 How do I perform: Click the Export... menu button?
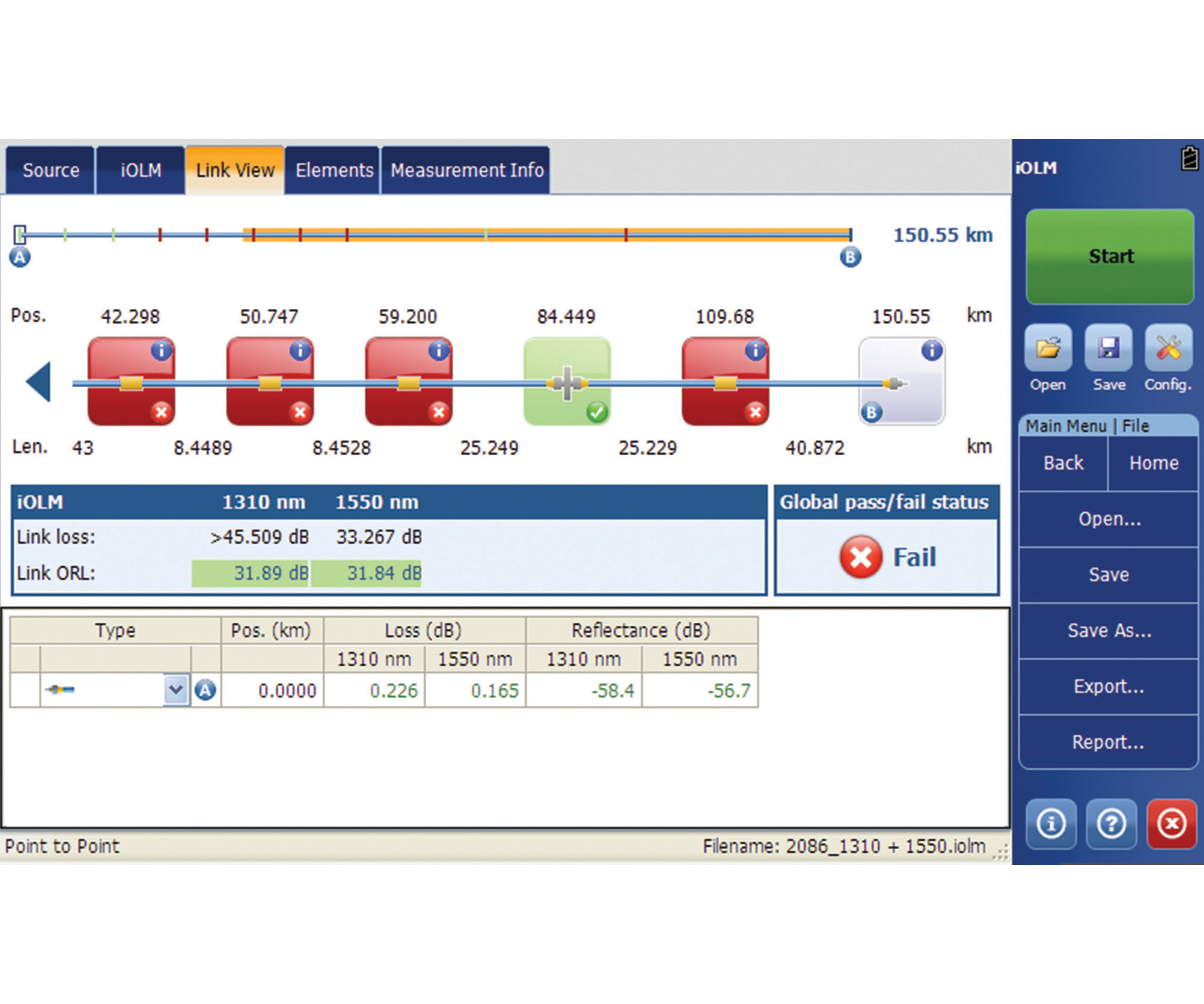(x=1108, y=686)
